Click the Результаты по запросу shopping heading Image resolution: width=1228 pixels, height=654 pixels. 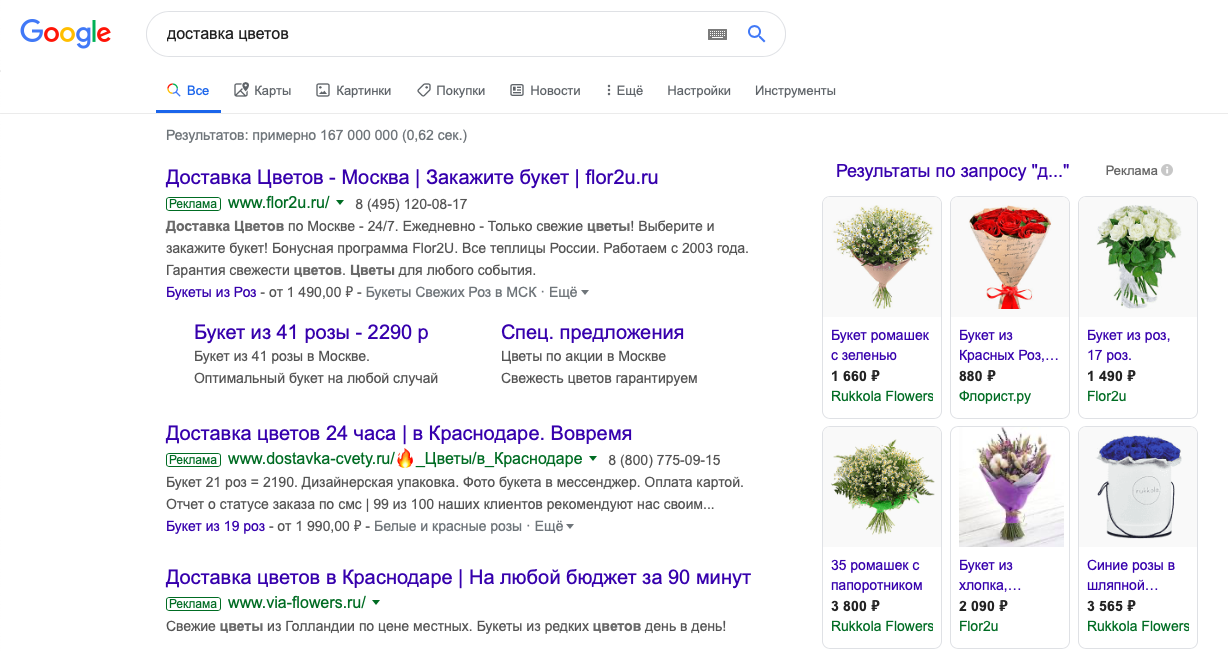pyautogui.click(x=953, y=171)
